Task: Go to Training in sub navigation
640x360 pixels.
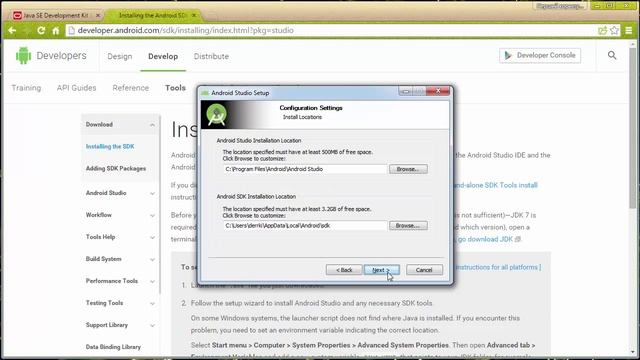Action: tap(26, 88)
